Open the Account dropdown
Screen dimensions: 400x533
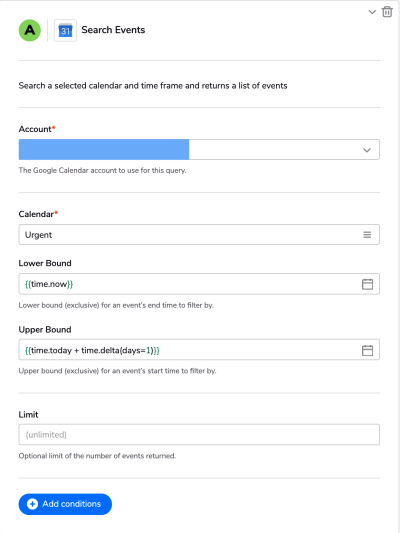pyautogui.click(x=199, y=149)
